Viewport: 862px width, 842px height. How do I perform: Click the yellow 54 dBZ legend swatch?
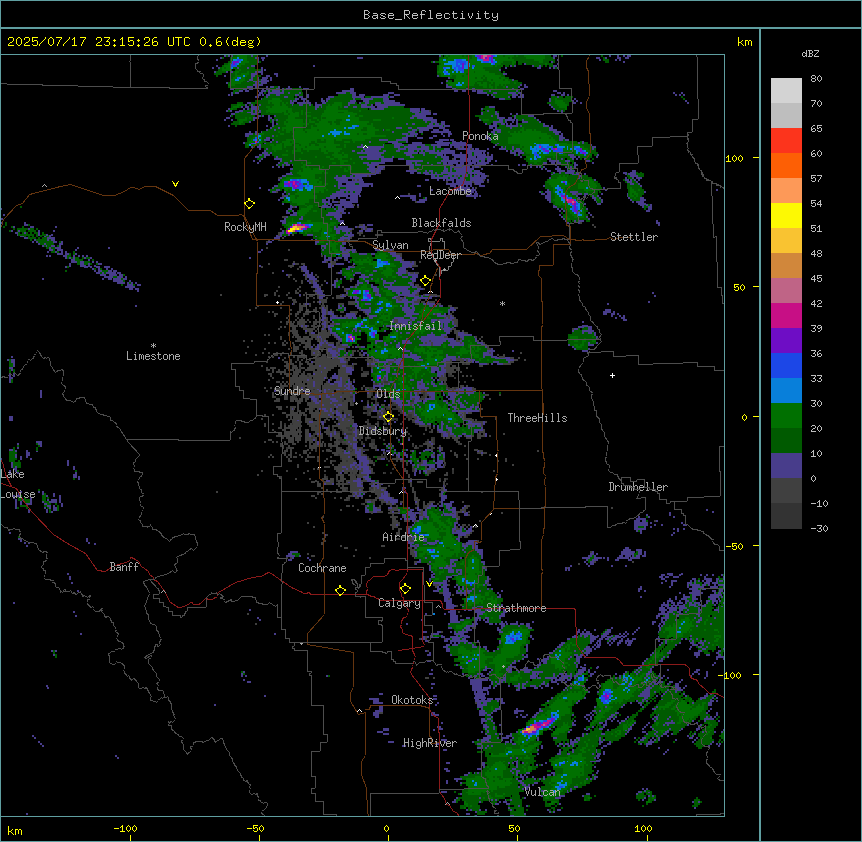pos(786,215)
